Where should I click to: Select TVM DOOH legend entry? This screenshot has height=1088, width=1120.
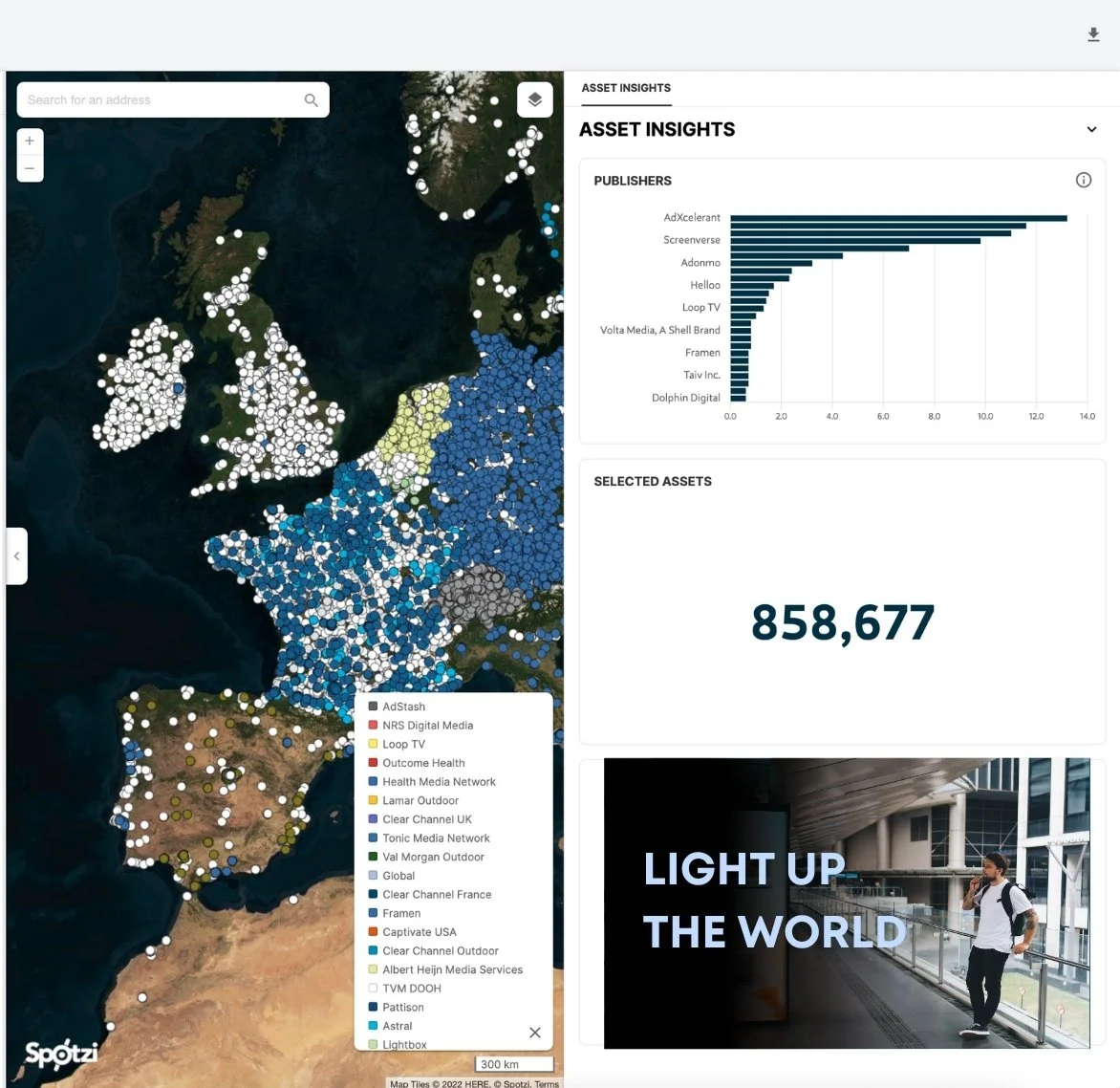click(404, 989)
